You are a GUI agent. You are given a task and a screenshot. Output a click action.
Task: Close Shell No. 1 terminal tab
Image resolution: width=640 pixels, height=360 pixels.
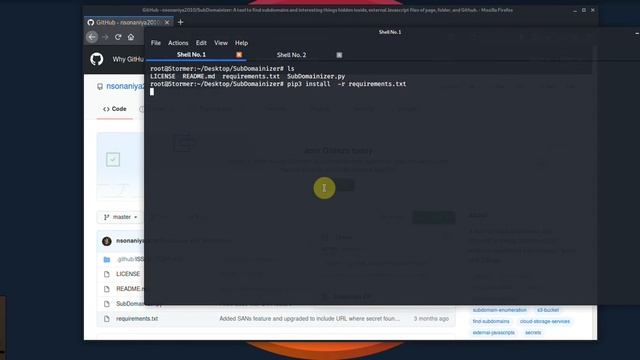click(x=239, y=55)
